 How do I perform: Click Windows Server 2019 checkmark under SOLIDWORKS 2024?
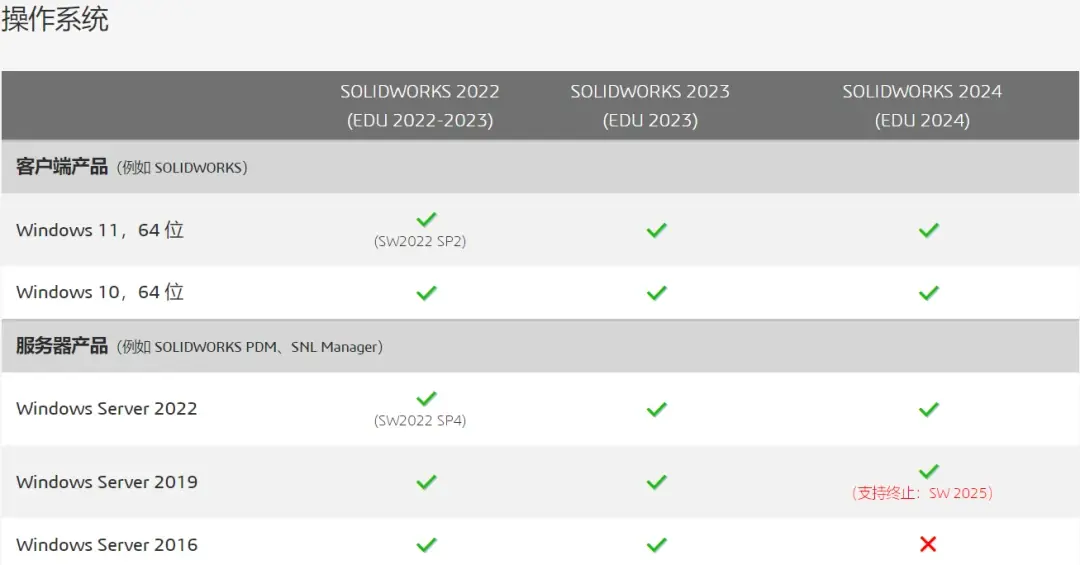(928, 471)
